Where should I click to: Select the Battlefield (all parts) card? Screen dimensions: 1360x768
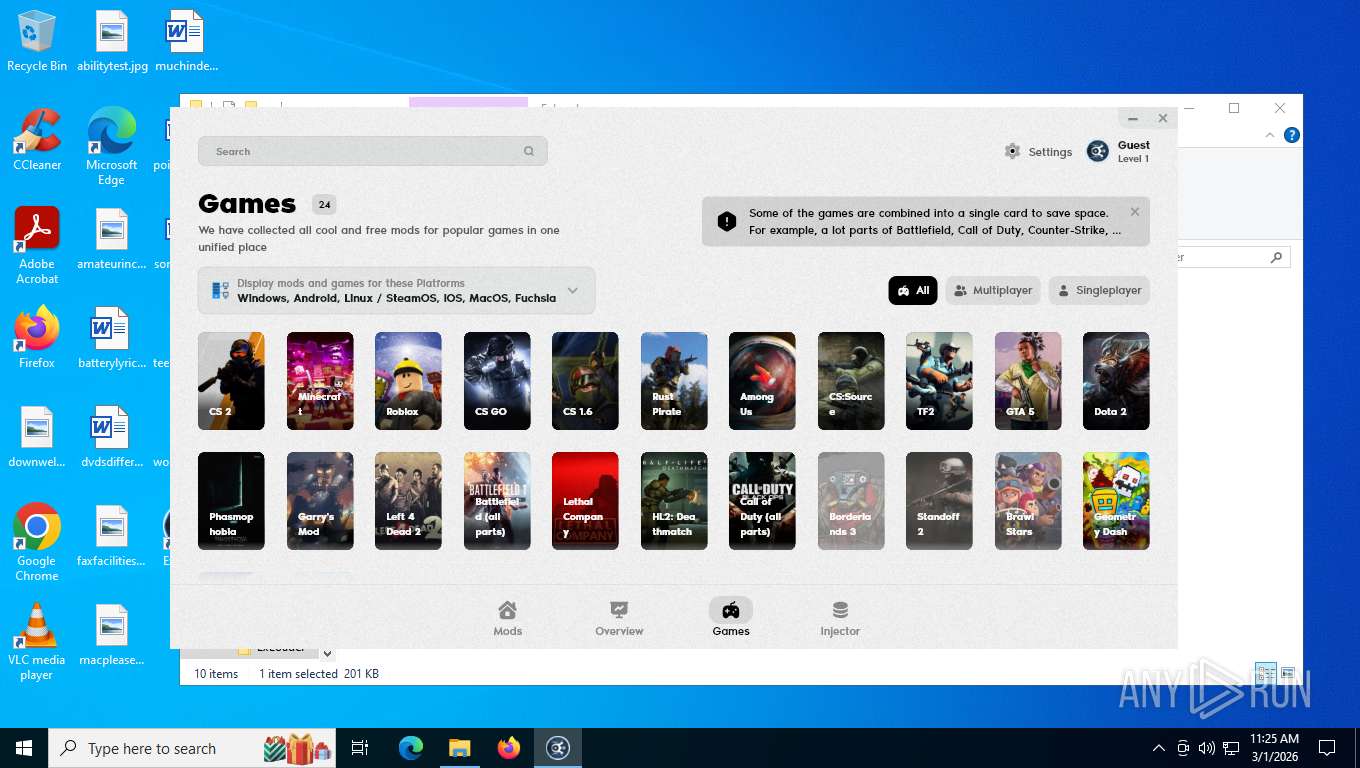pyautogui.click(x=497, y=501)
